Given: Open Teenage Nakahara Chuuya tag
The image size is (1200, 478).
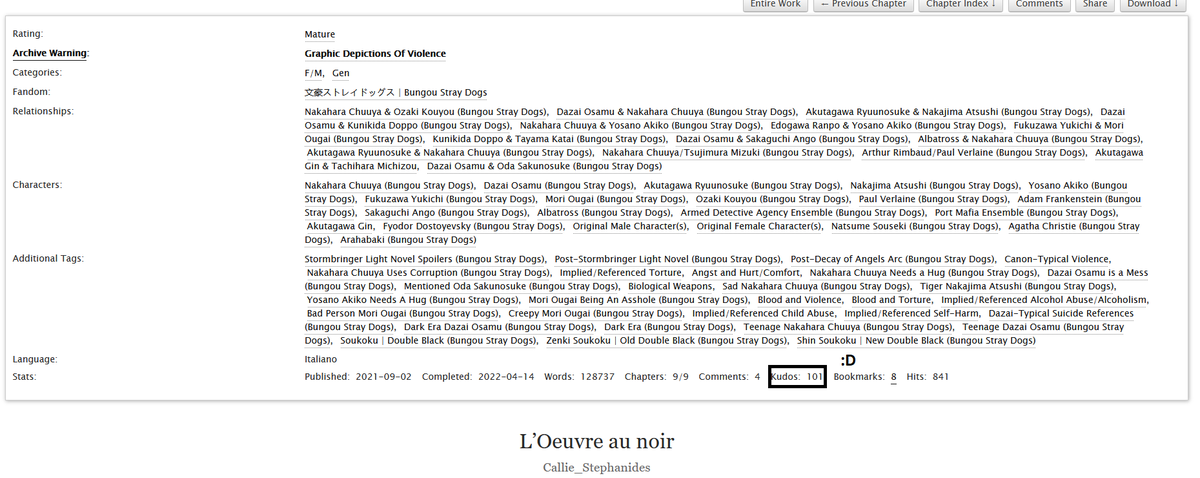Looking at the screenshot, I should click(x=848, y=327).
